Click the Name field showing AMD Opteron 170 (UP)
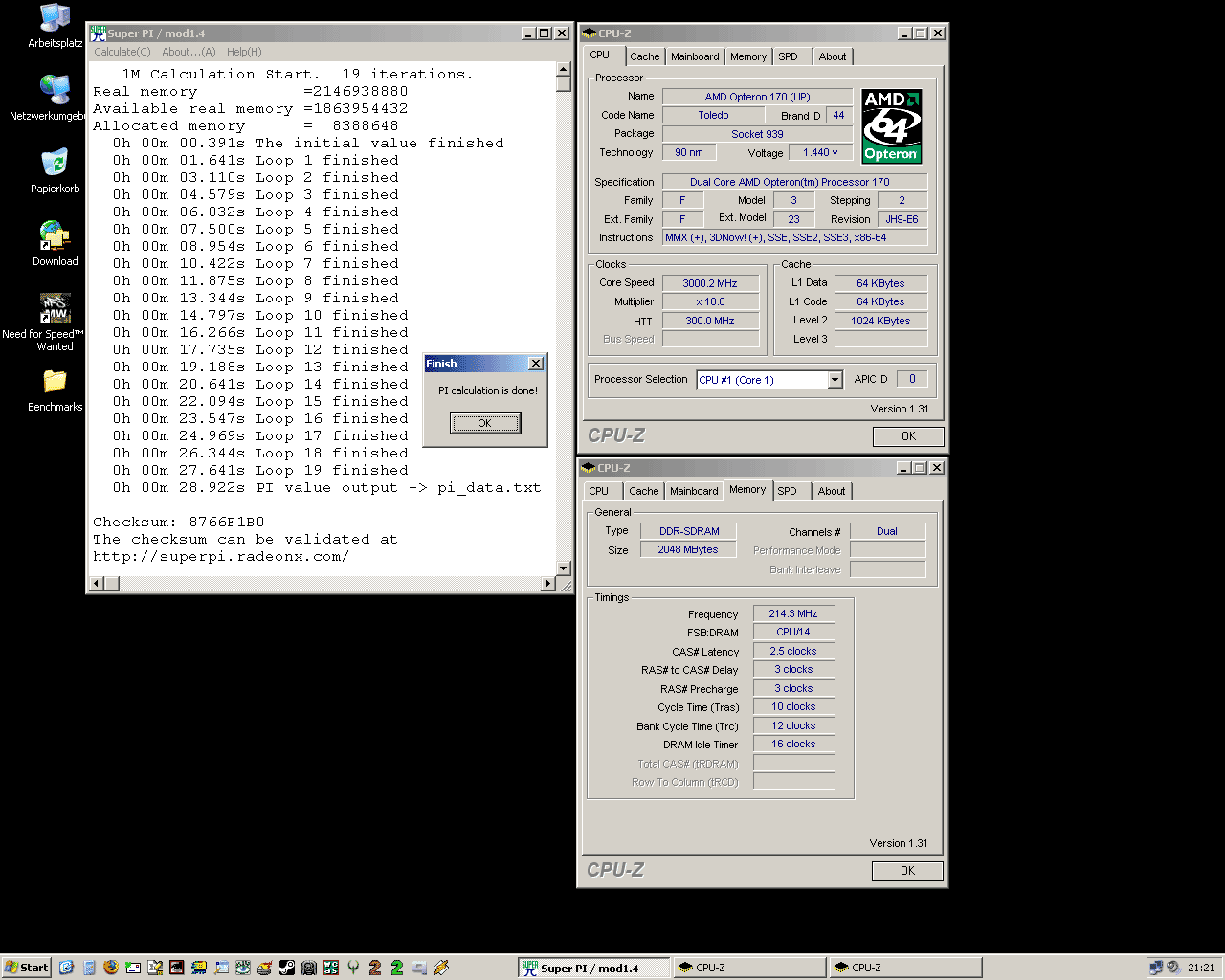This screenshot has width=1225, height=980. pos(757,97)
